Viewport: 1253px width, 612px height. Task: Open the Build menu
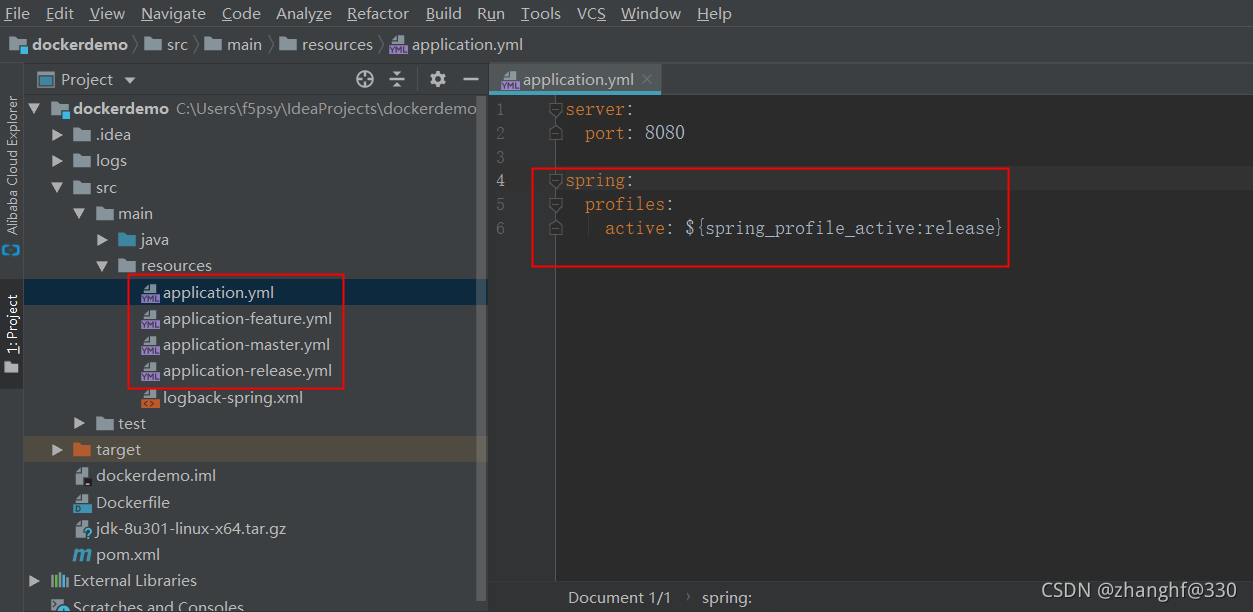tap(443, 13)
